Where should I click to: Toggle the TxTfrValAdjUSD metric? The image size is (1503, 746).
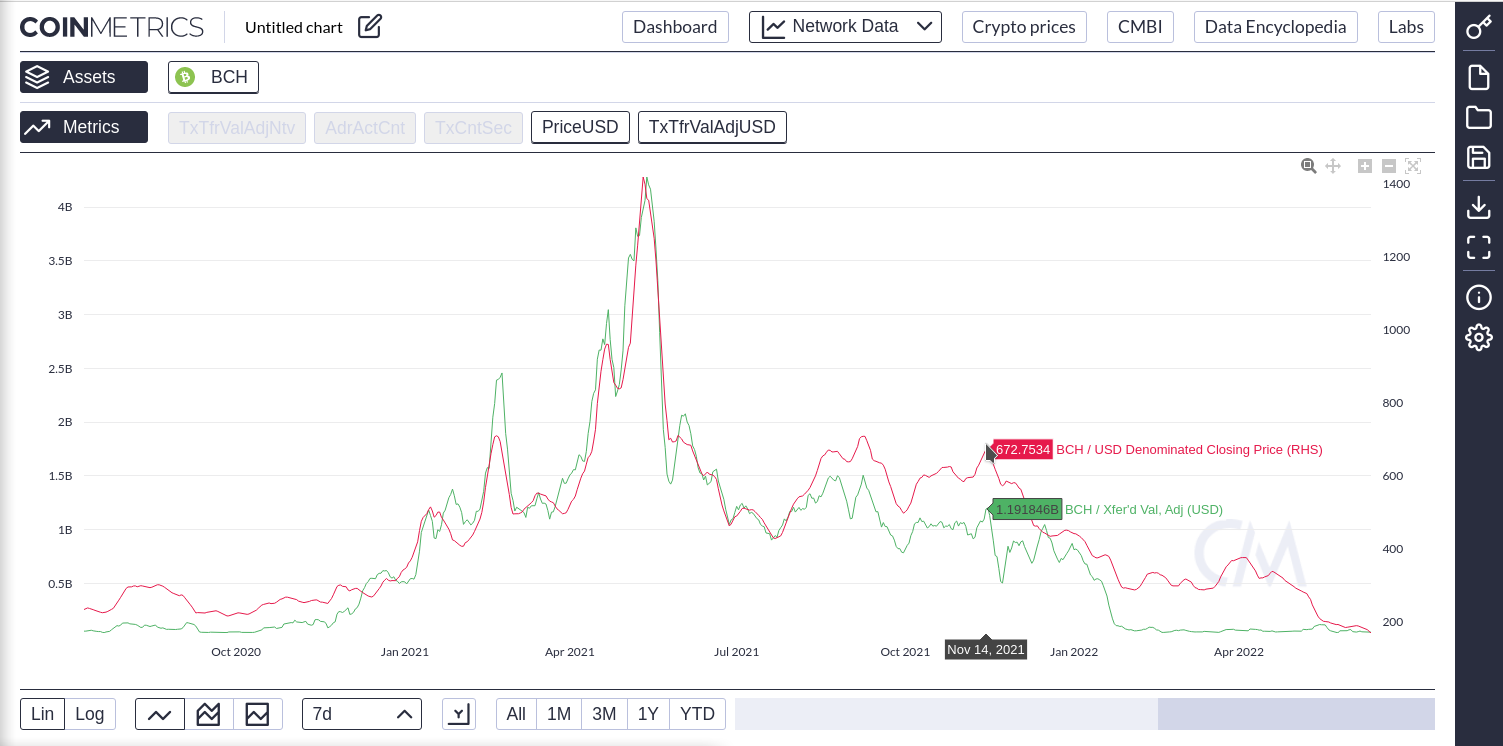(712, 127)
